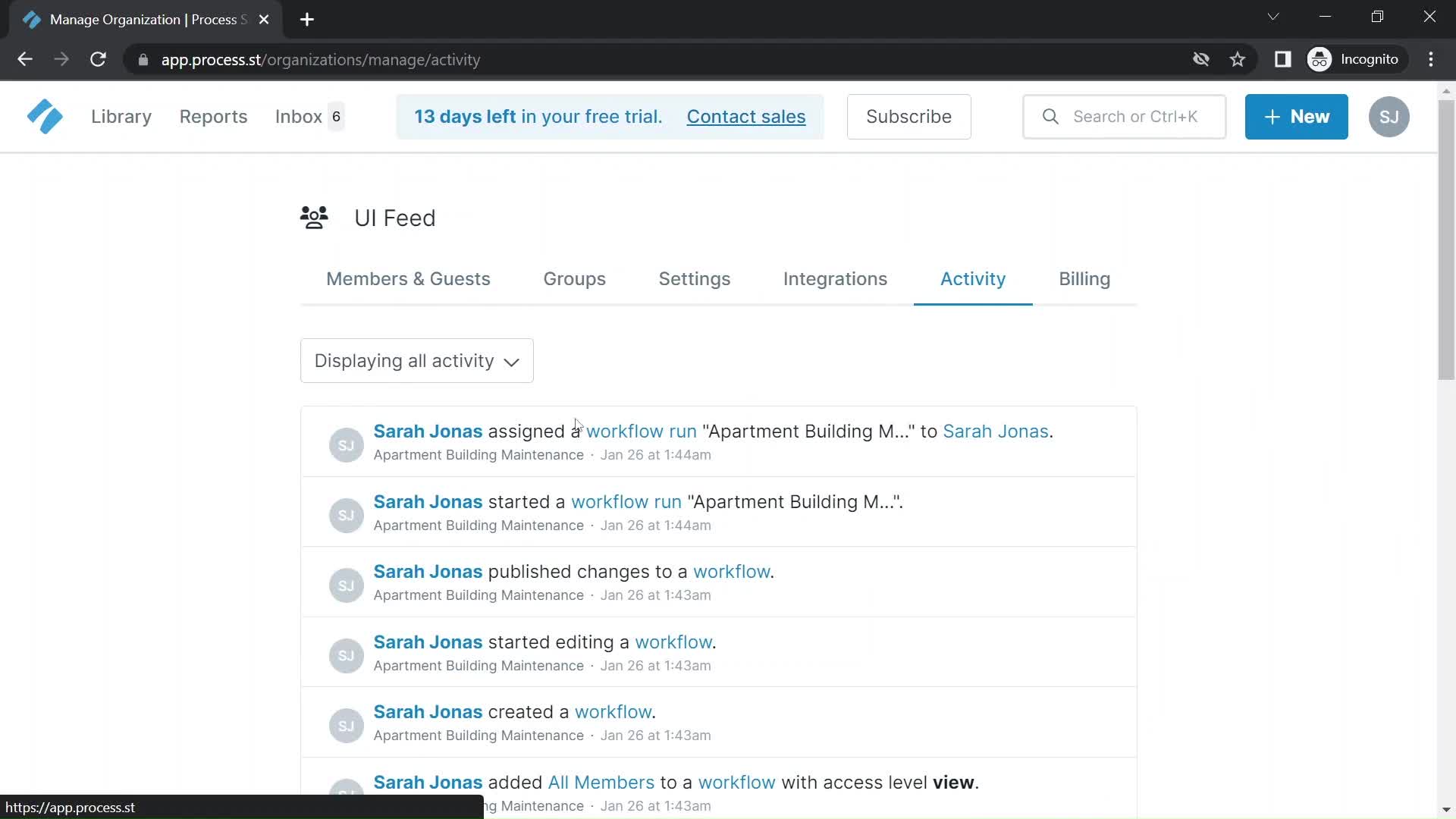Screen dimensions: 1456x819
Task: Open the SJ user avatar menu
Action: (x=1389, y=117)
